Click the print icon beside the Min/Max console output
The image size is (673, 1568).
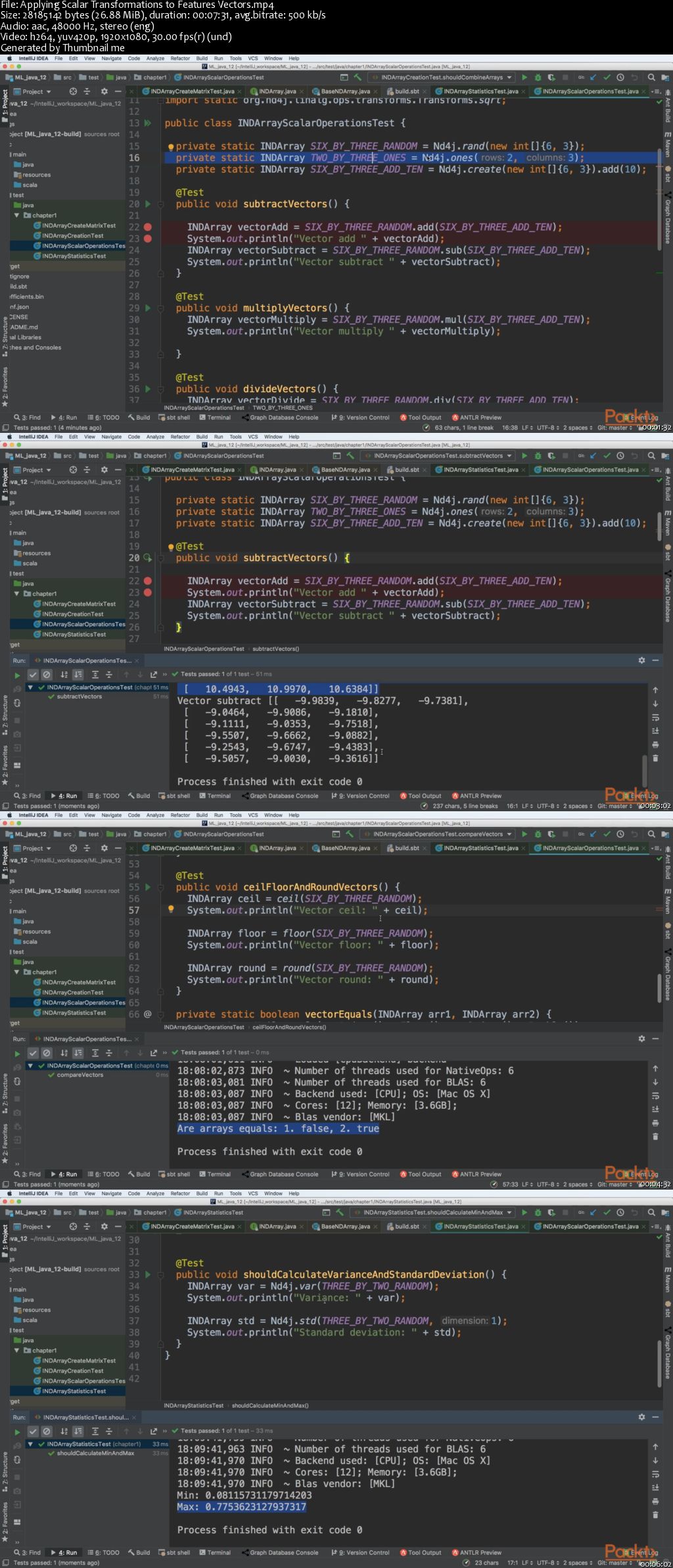[655, 1501]
